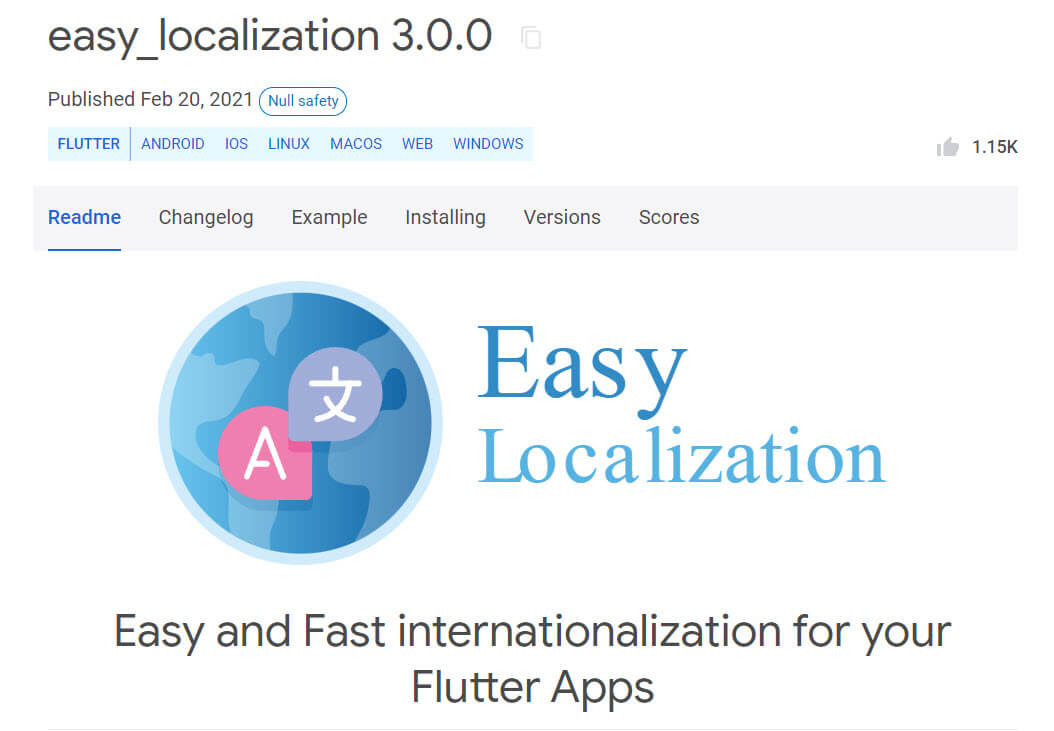Select the MACOS platform tag
1054x731 pixels.
[356, 144]
